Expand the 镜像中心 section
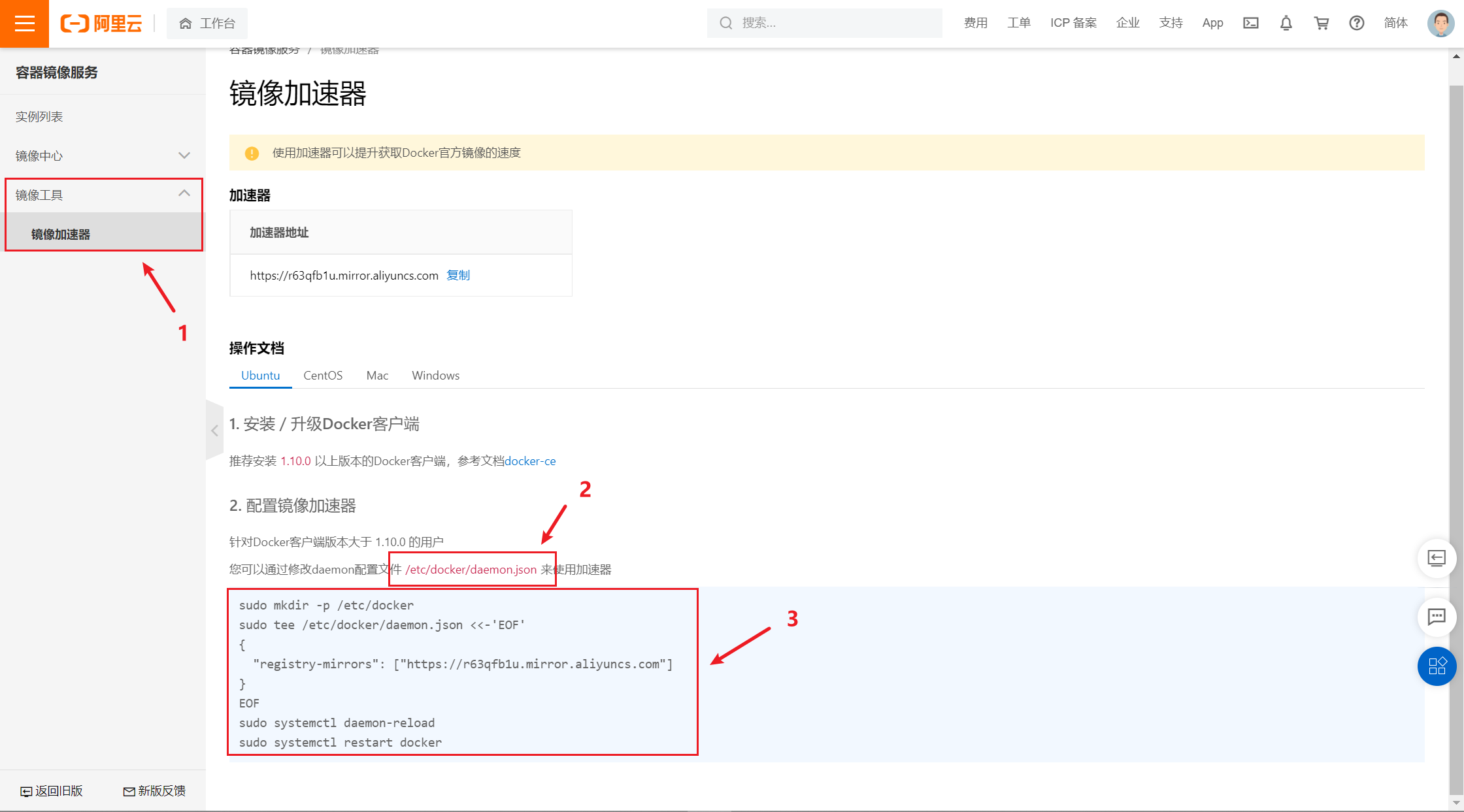Image resolution: width=1464 pixels, height=812 pixels. pyautogui.click(x=184, y=155)
